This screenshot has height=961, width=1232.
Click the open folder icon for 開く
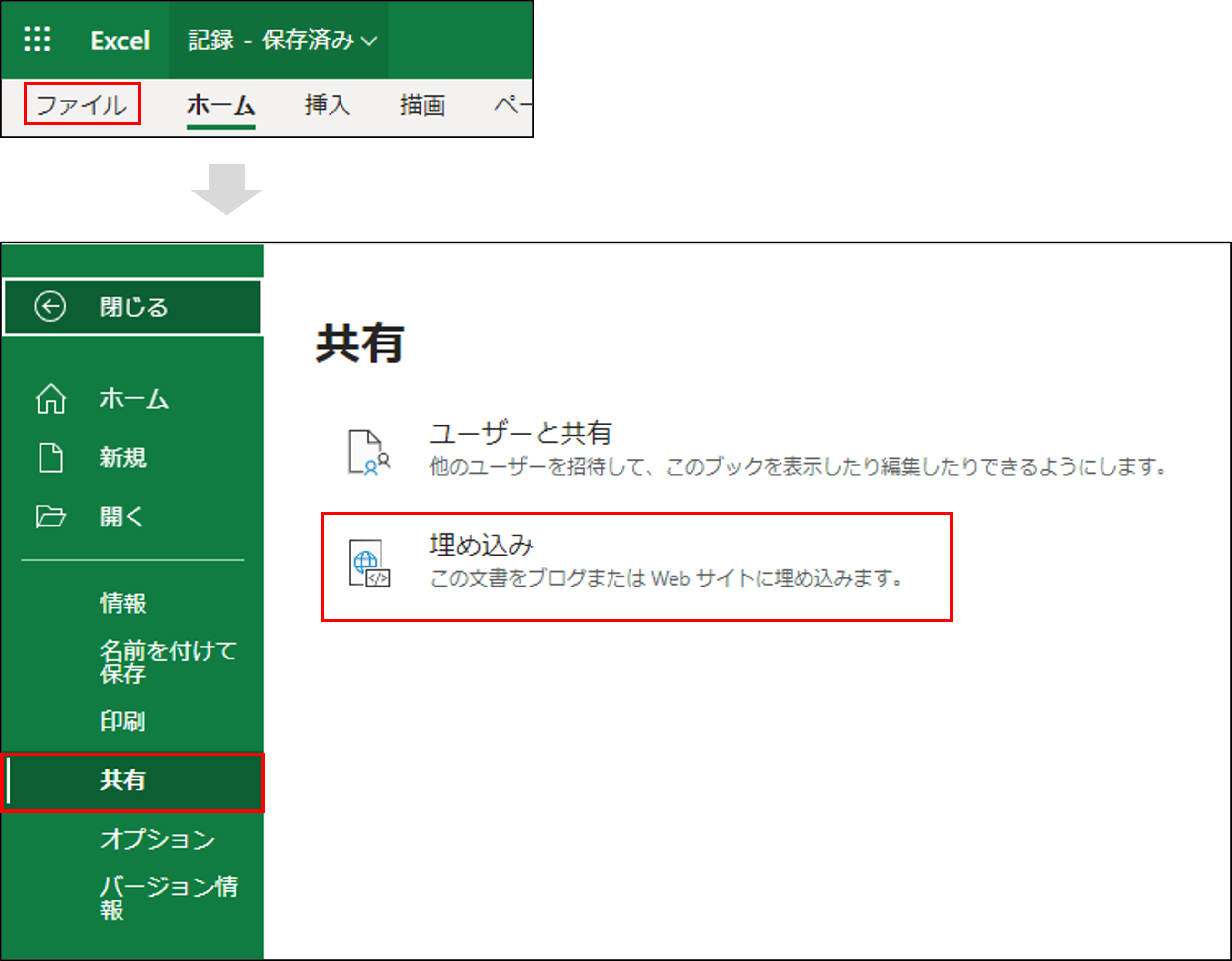(51, 516)
